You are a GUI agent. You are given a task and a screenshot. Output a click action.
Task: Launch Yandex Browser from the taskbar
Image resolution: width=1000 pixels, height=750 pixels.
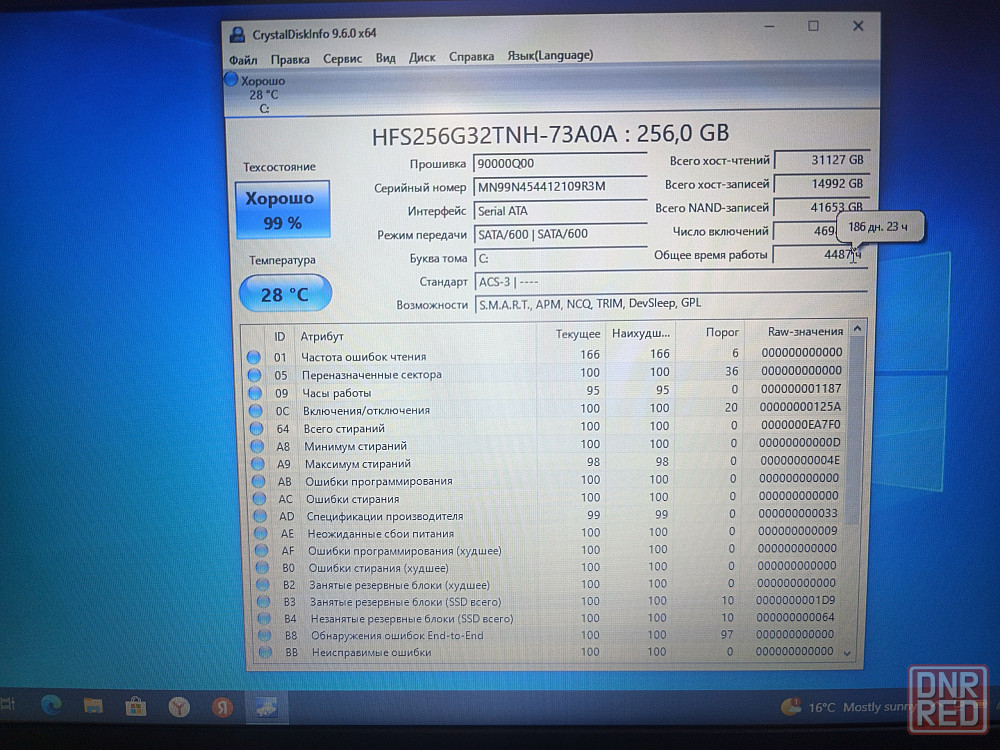[179, 707]
